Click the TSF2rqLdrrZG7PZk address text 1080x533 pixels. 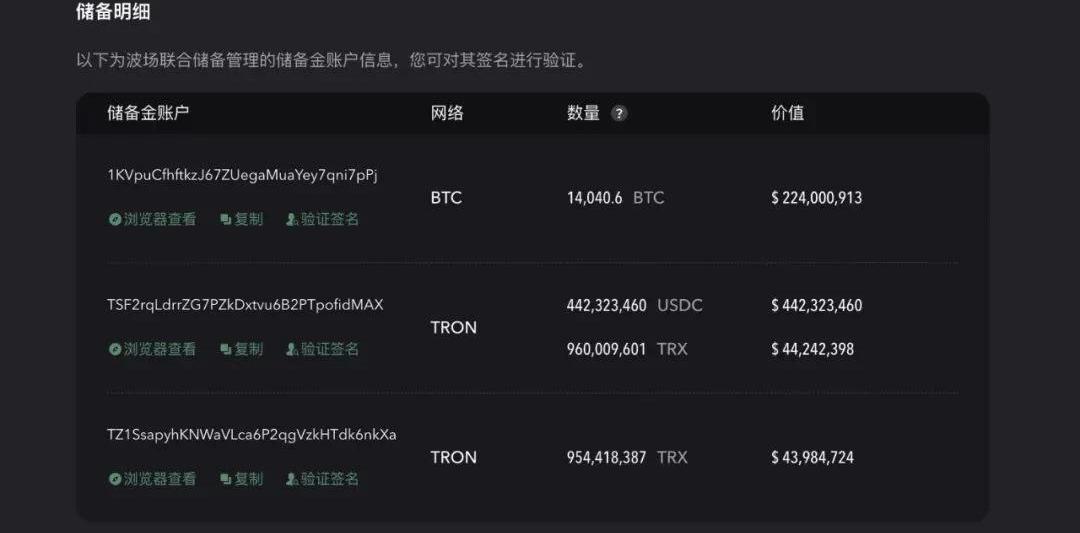(x=245, y=305)
